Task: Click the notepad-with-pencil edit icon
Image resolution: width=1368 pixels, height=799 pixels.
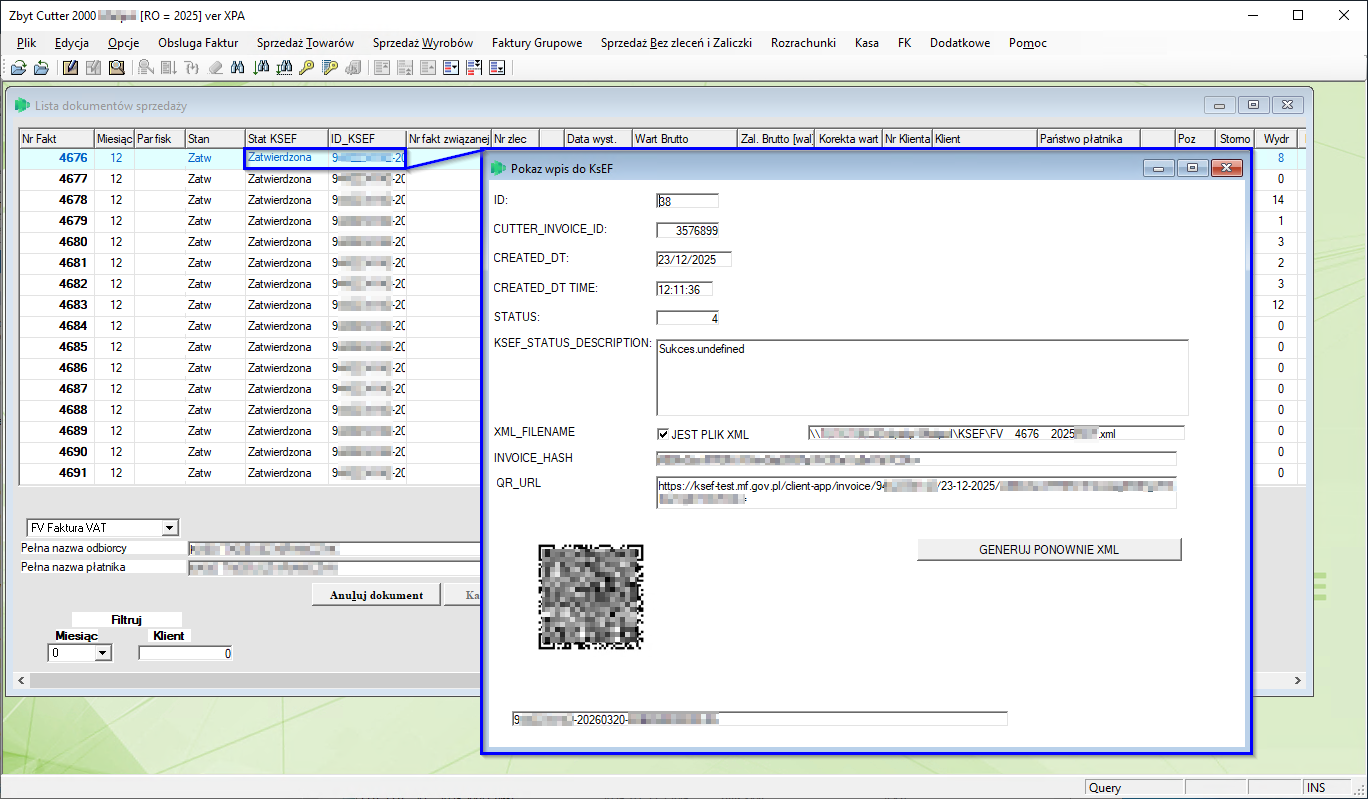Action: point(71,68)
